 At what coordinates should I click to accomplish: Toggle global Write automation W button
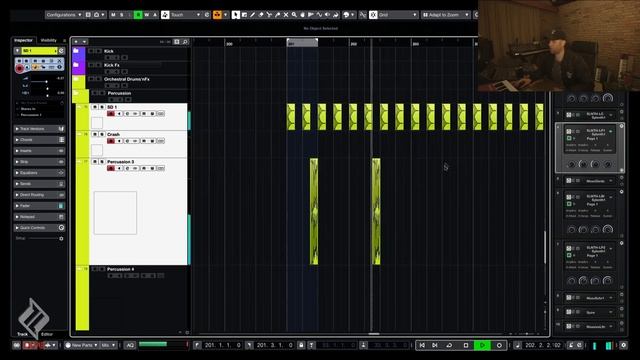(x=147, y=15)
